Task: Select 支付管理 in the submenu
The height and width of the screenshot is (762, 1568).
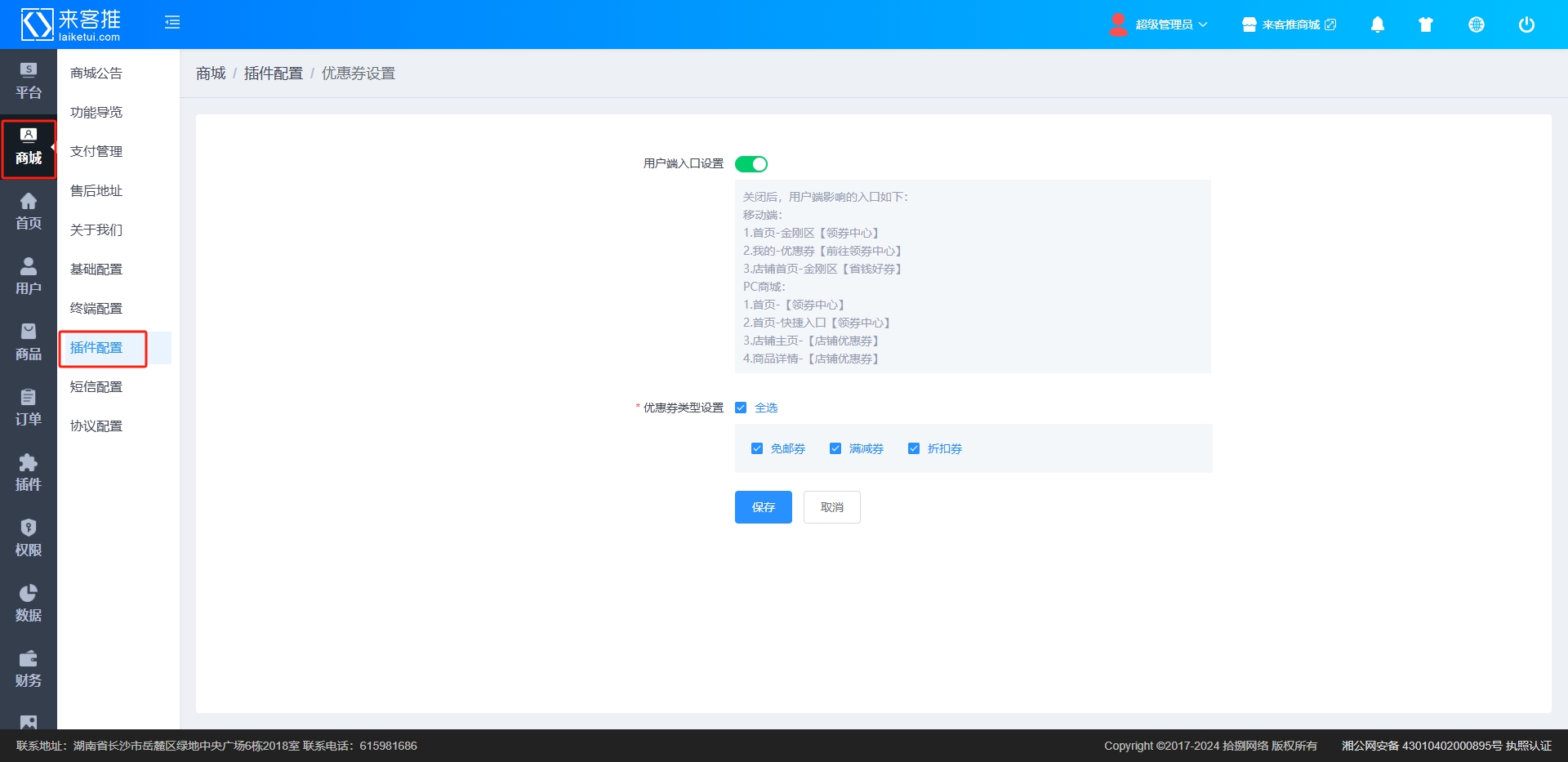Action: click(x=96, y=151)
